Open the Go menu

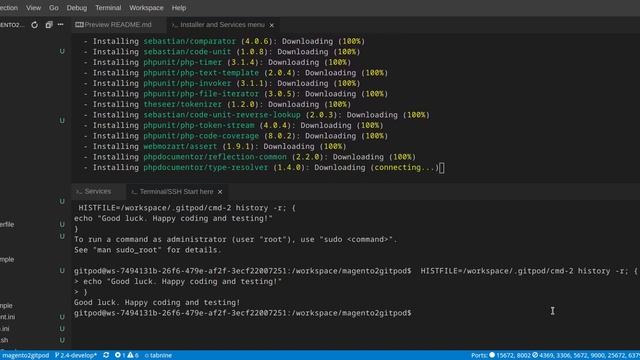coord(54,8)
